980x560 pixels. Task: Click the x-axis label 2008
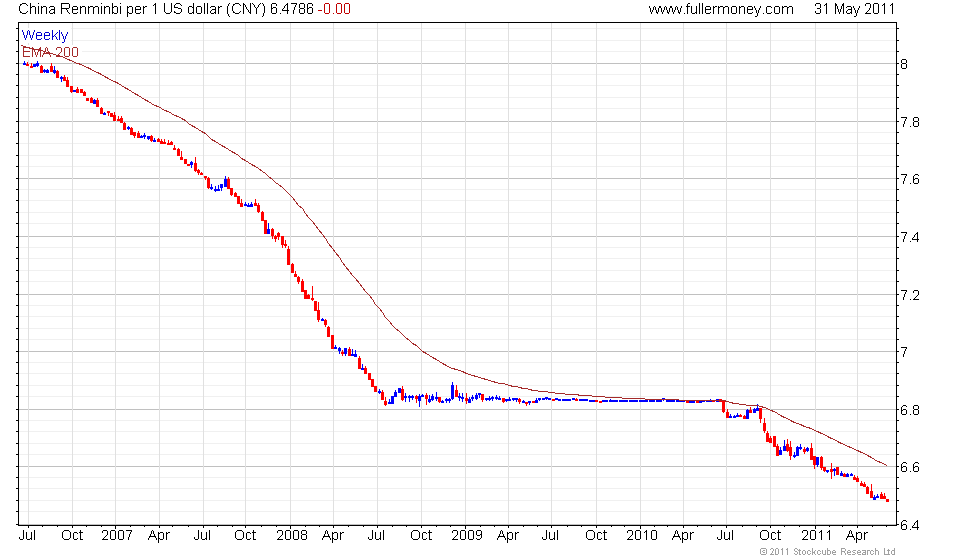(x=292, y=536)
